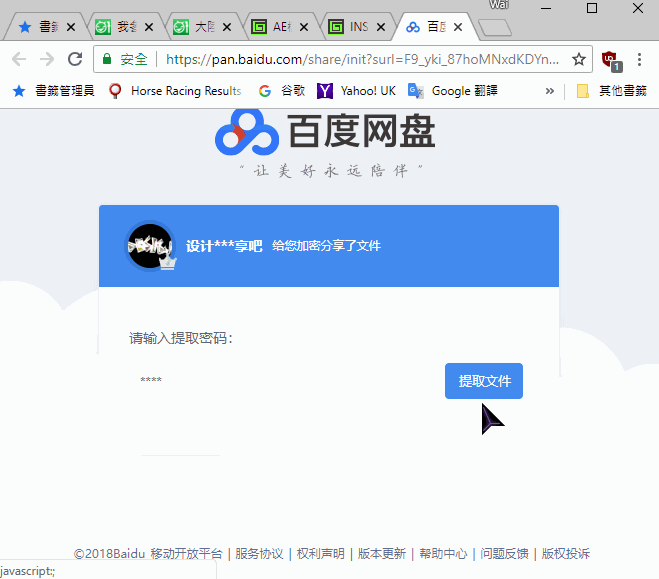The height and width of the screenshot is (579, 659).
Task: Open 移动开放平台 footer link
Action: (186, 554)
